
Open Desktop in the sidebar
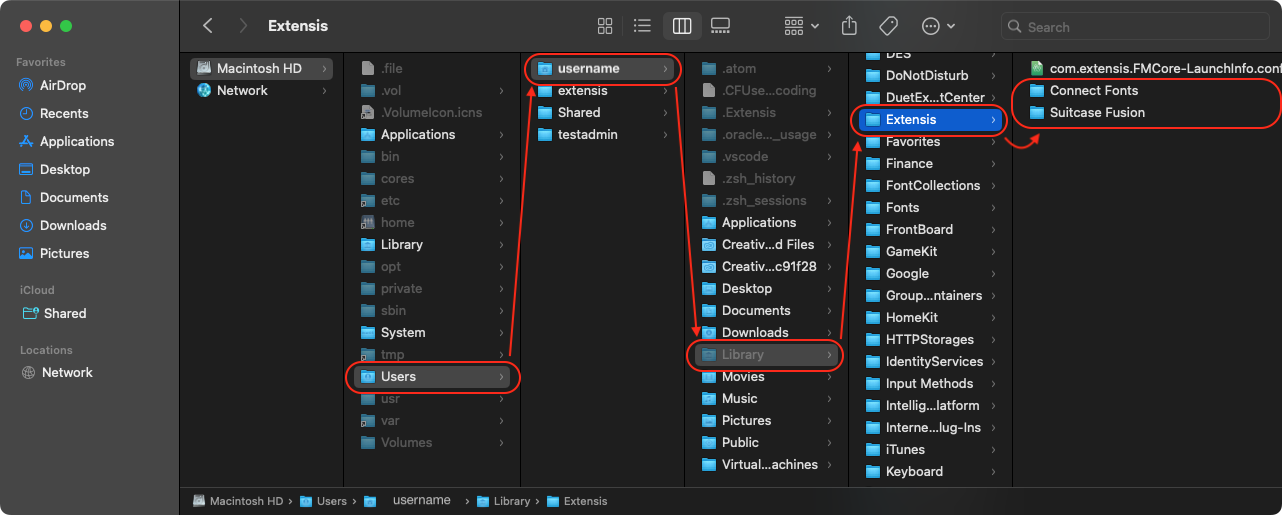(x=65, y=169)
